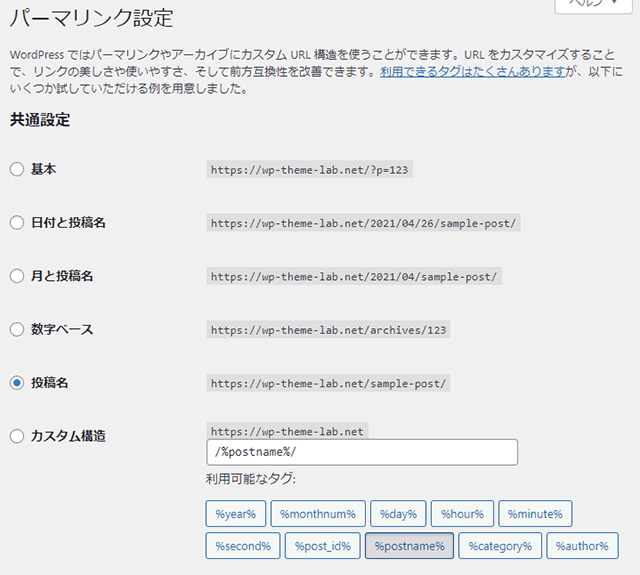The height and width of the screenshot is (575, 640).
Task: Choose the カスタム構造 radio option
Action: [17, 436]
